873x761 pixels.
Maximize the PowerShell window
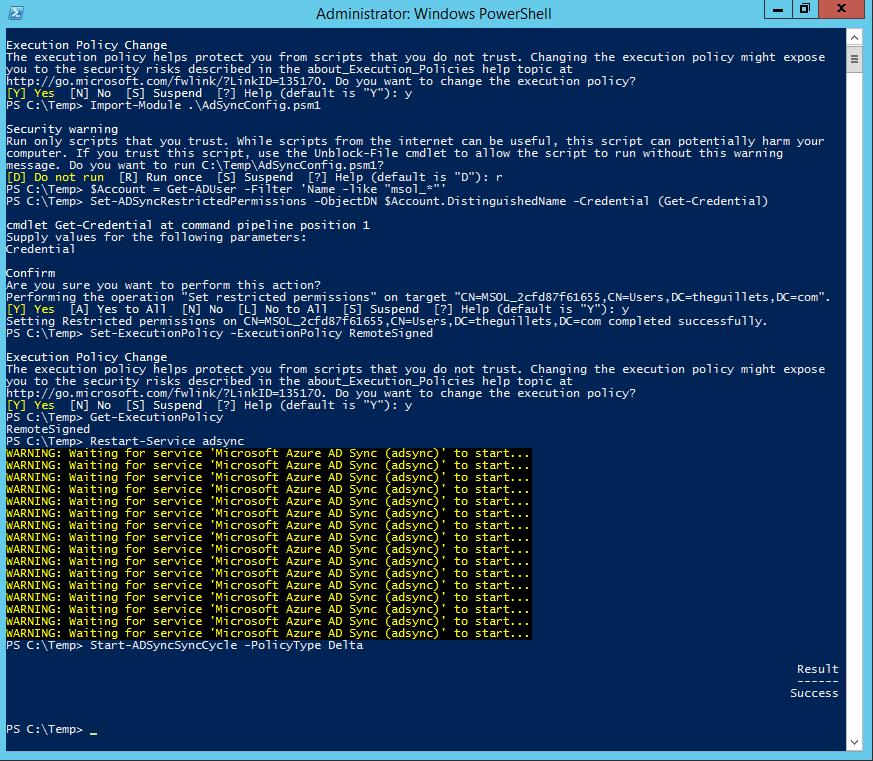coord(805,9)
